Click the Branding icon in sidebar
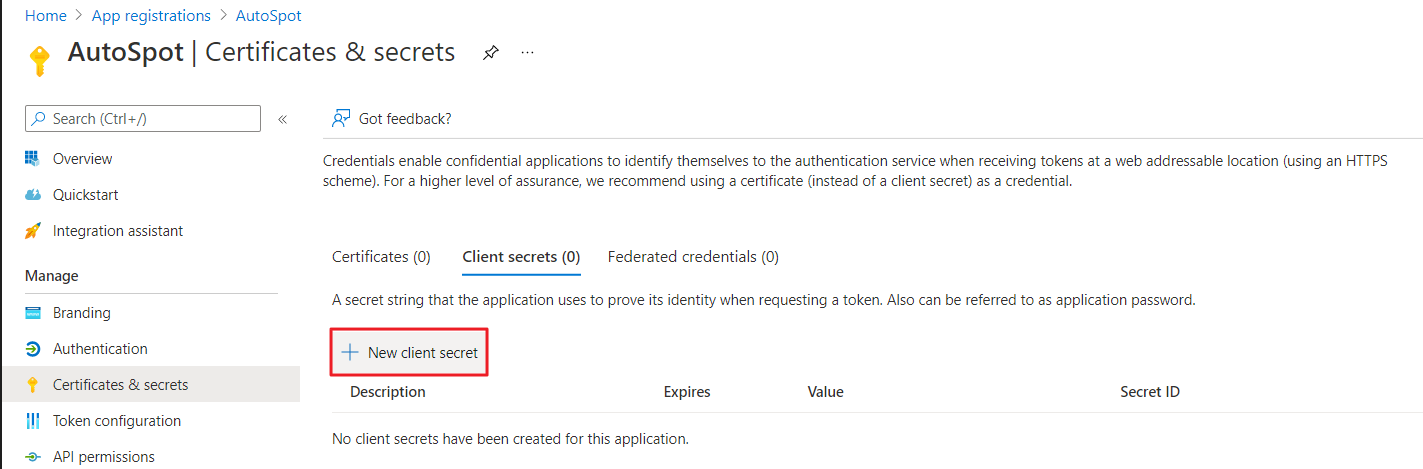 33,313
